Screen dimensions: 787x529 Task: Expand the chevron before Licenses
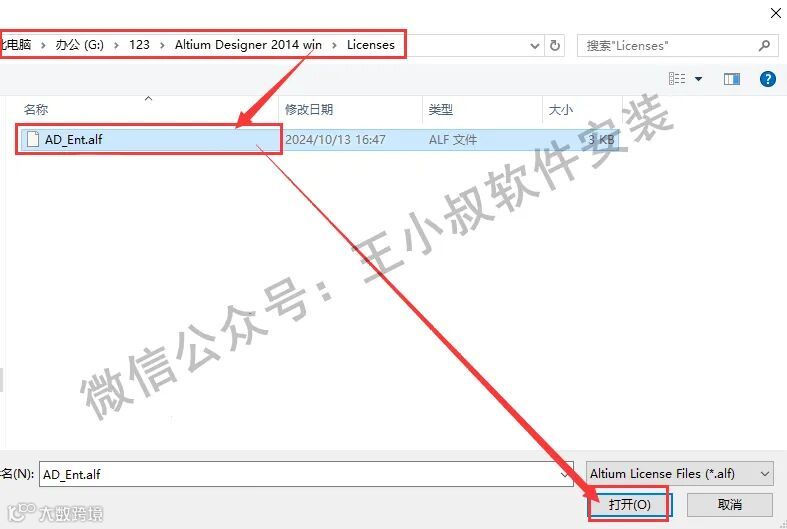coord(334,45)
